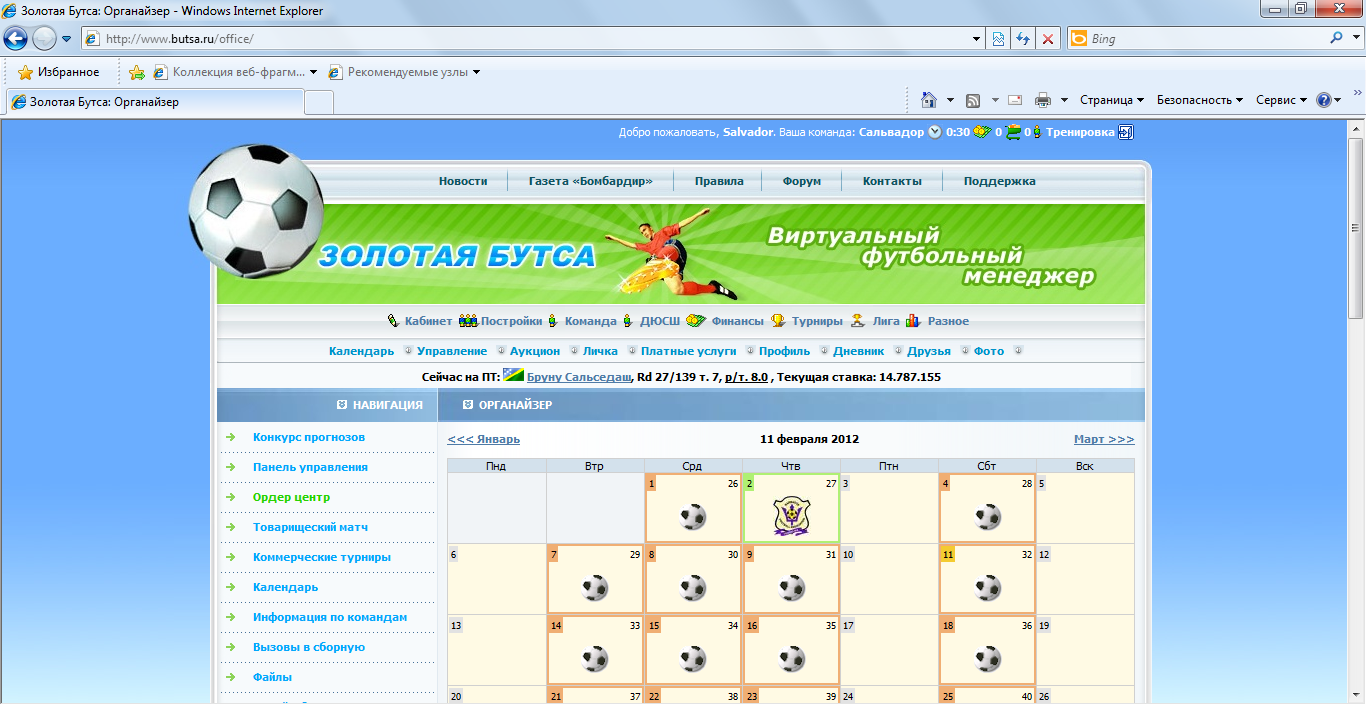The image size is (1366, 704).
Task: Open a new blank tab
Action: tap(319, 102)
